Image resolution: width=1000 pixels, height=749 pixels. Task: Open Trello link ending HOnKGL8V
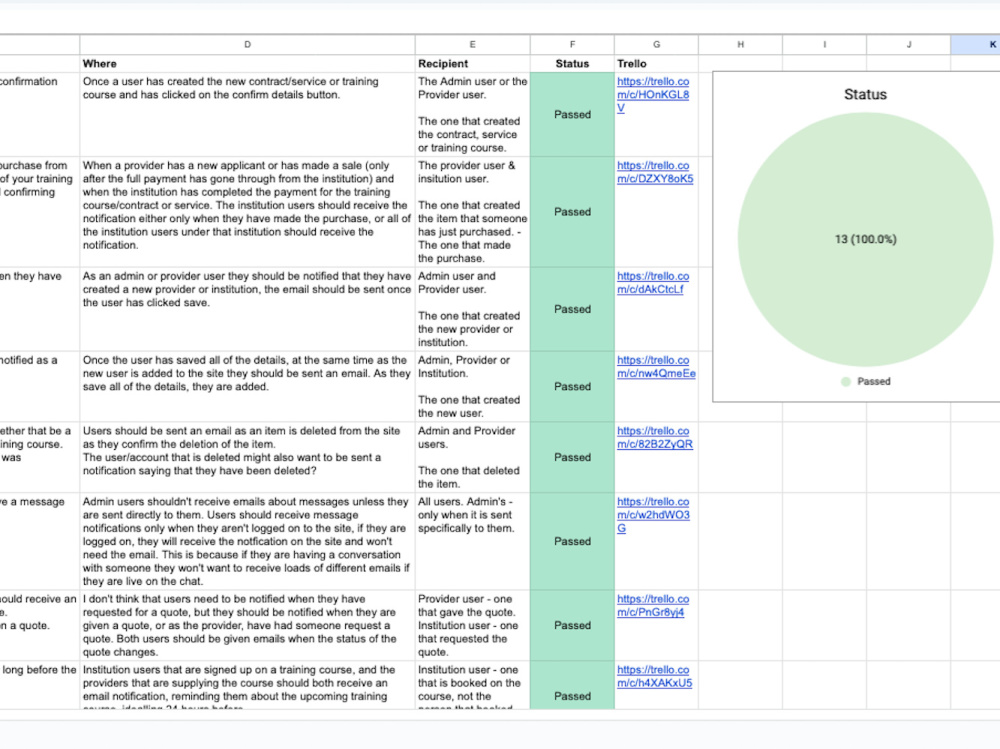coord(653,94)
